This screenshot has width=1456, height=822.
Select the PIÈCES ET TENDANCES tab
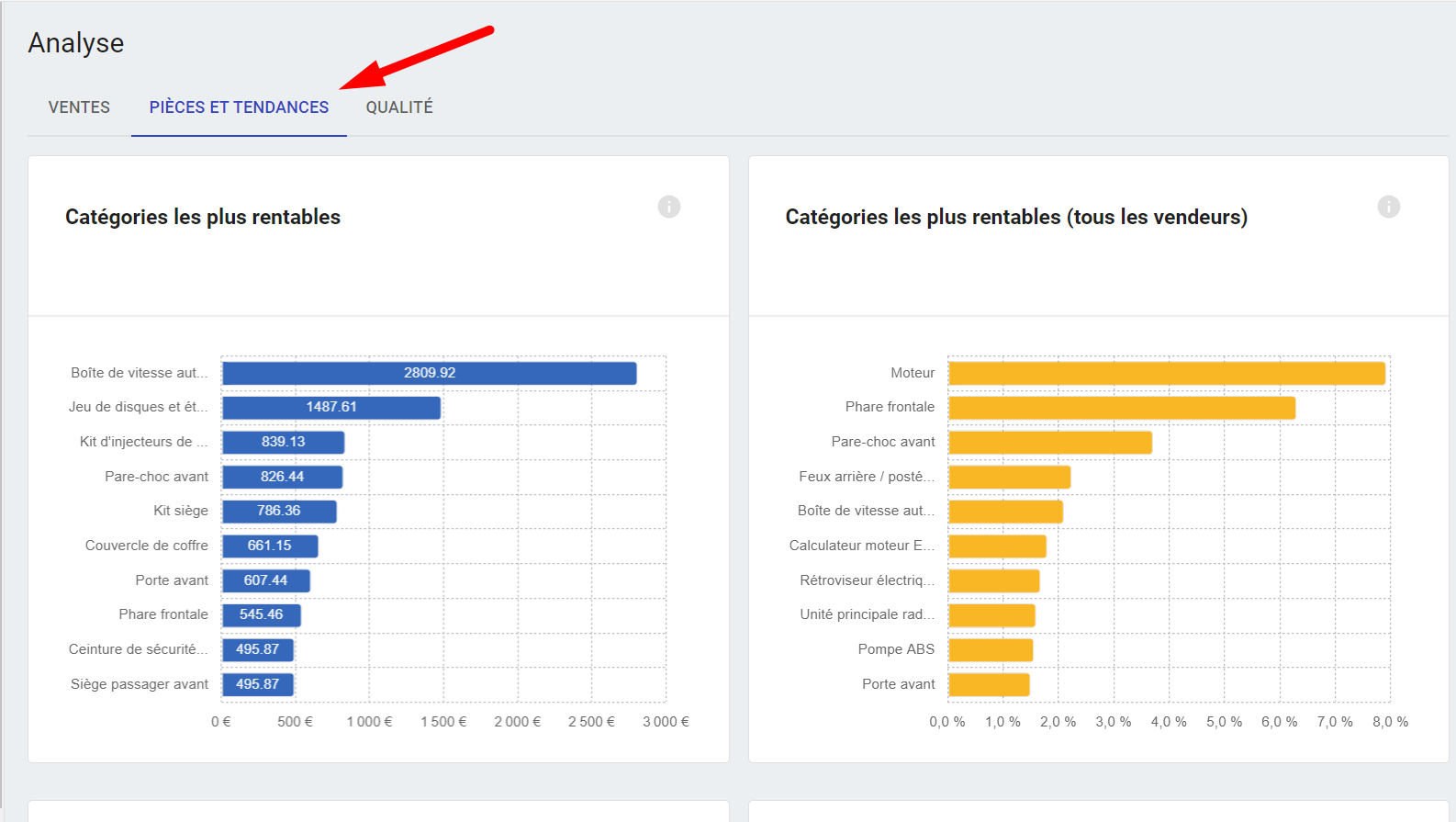(239, 107)
